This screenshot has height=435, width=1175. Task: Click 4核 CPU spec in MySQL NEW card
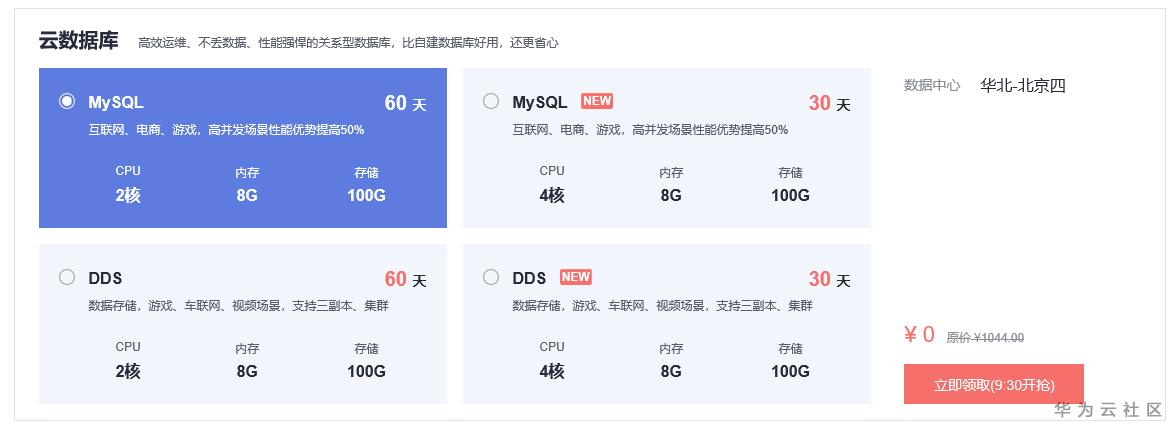coord(552,195)
